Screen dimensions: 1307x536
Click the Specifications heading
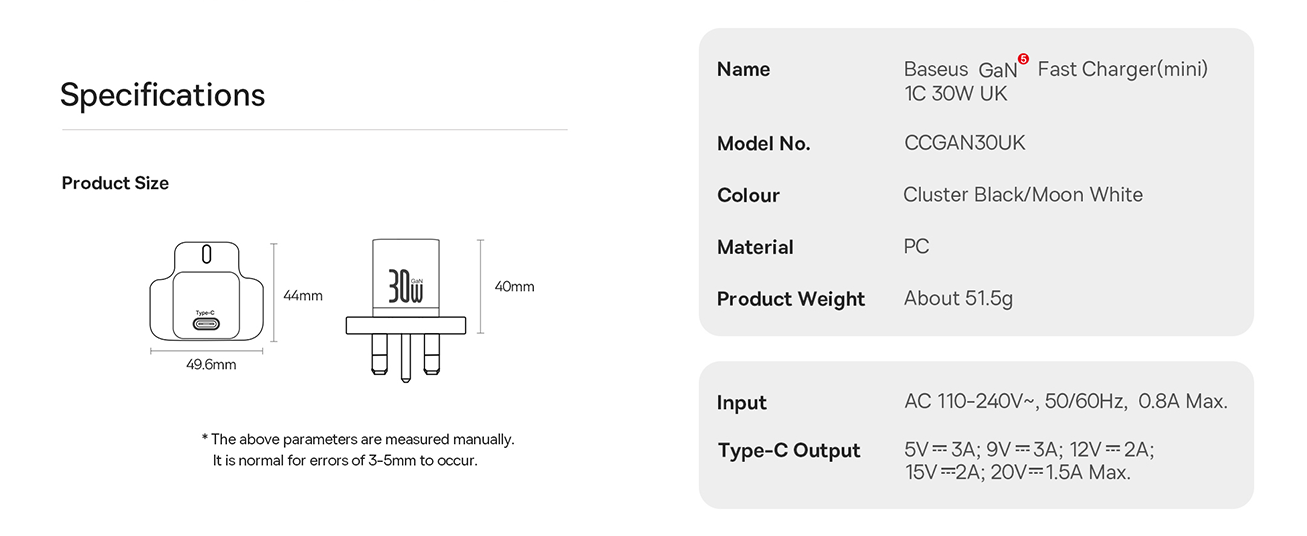point(162,94)
